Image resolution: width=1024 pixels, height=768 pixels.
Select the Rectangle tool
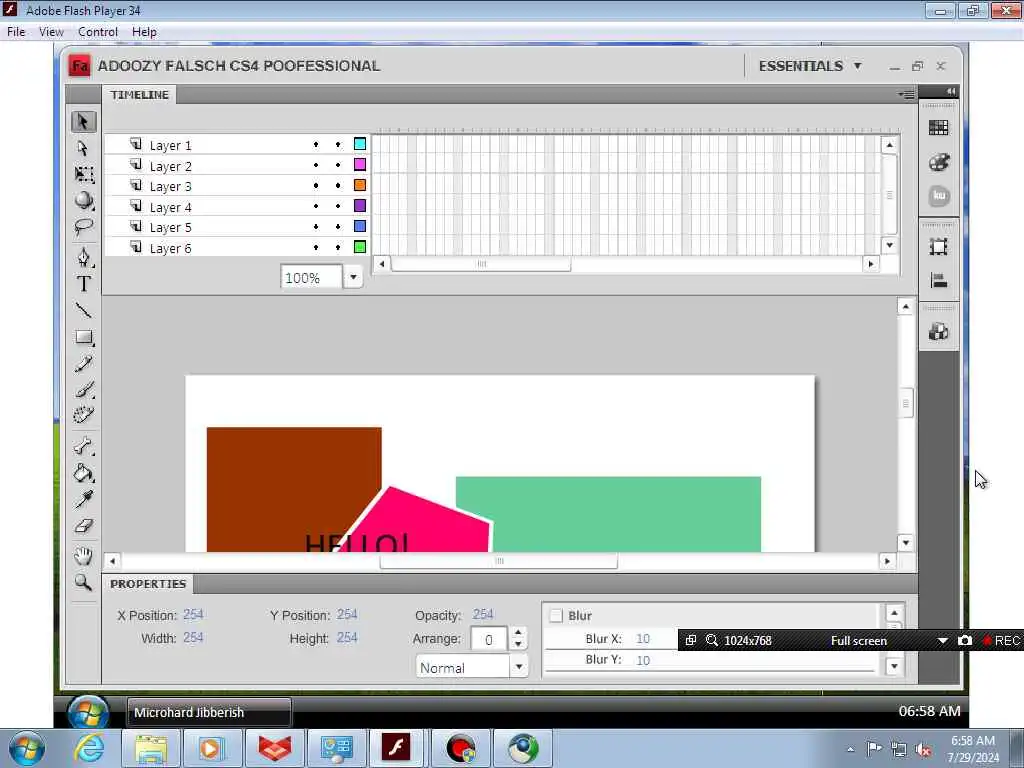pyautogui.click(x=84, y=337)
